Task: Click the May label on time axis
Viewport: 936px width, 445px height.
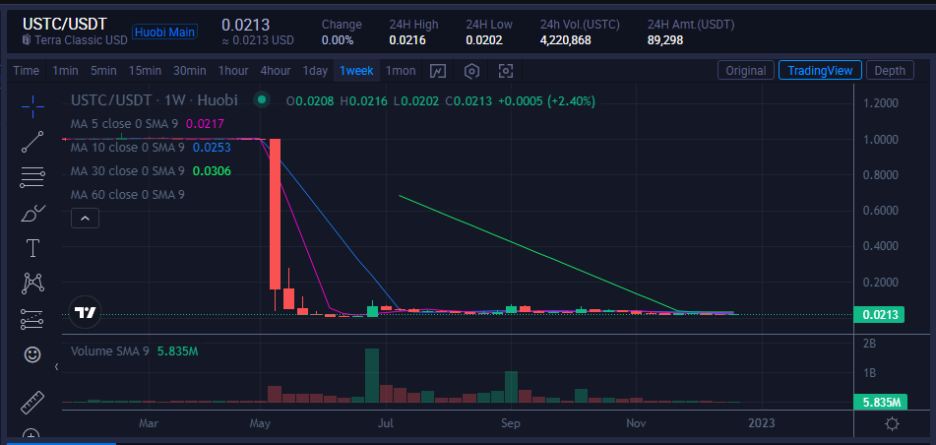Action: [x=261, y=423]
